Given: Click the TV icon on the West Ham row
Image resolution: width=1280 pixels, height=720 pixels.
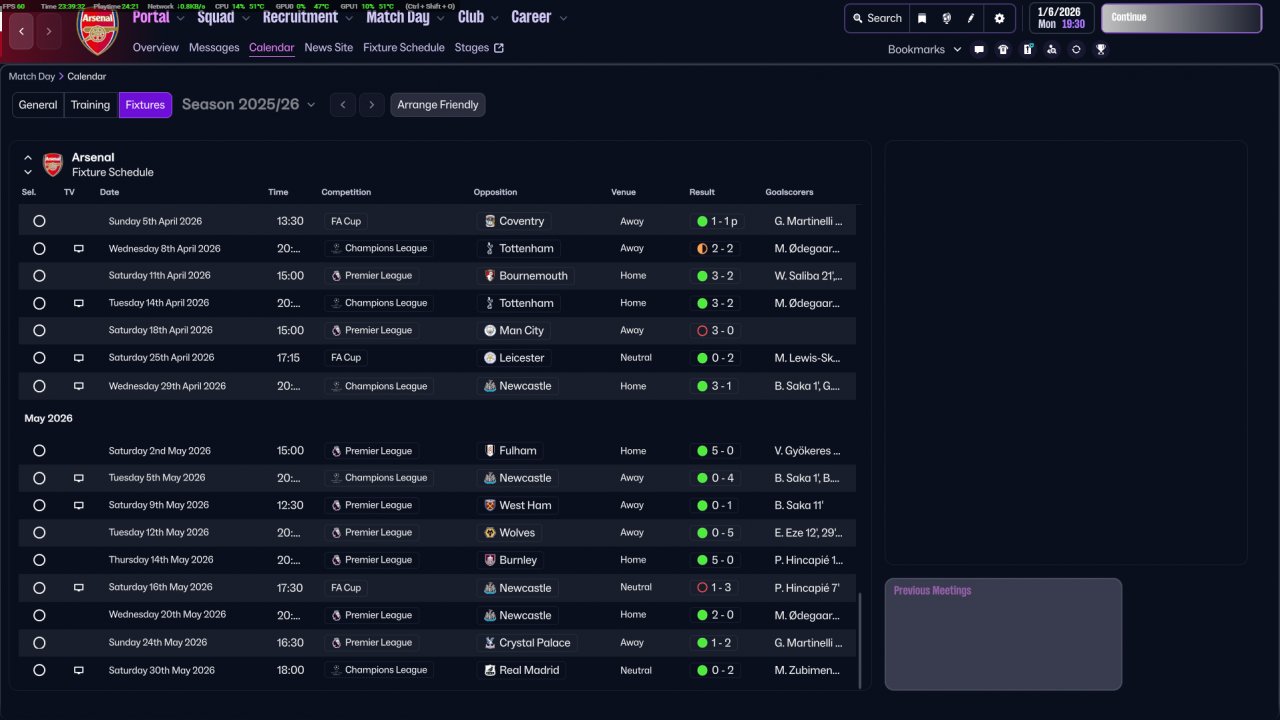Looking at the screenshot, I should tap(79, 505).
